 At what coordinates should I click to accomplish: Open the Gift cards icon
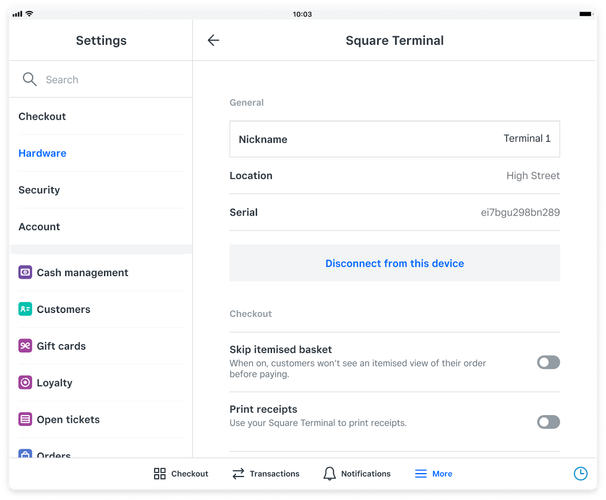(x=25, y=346)
